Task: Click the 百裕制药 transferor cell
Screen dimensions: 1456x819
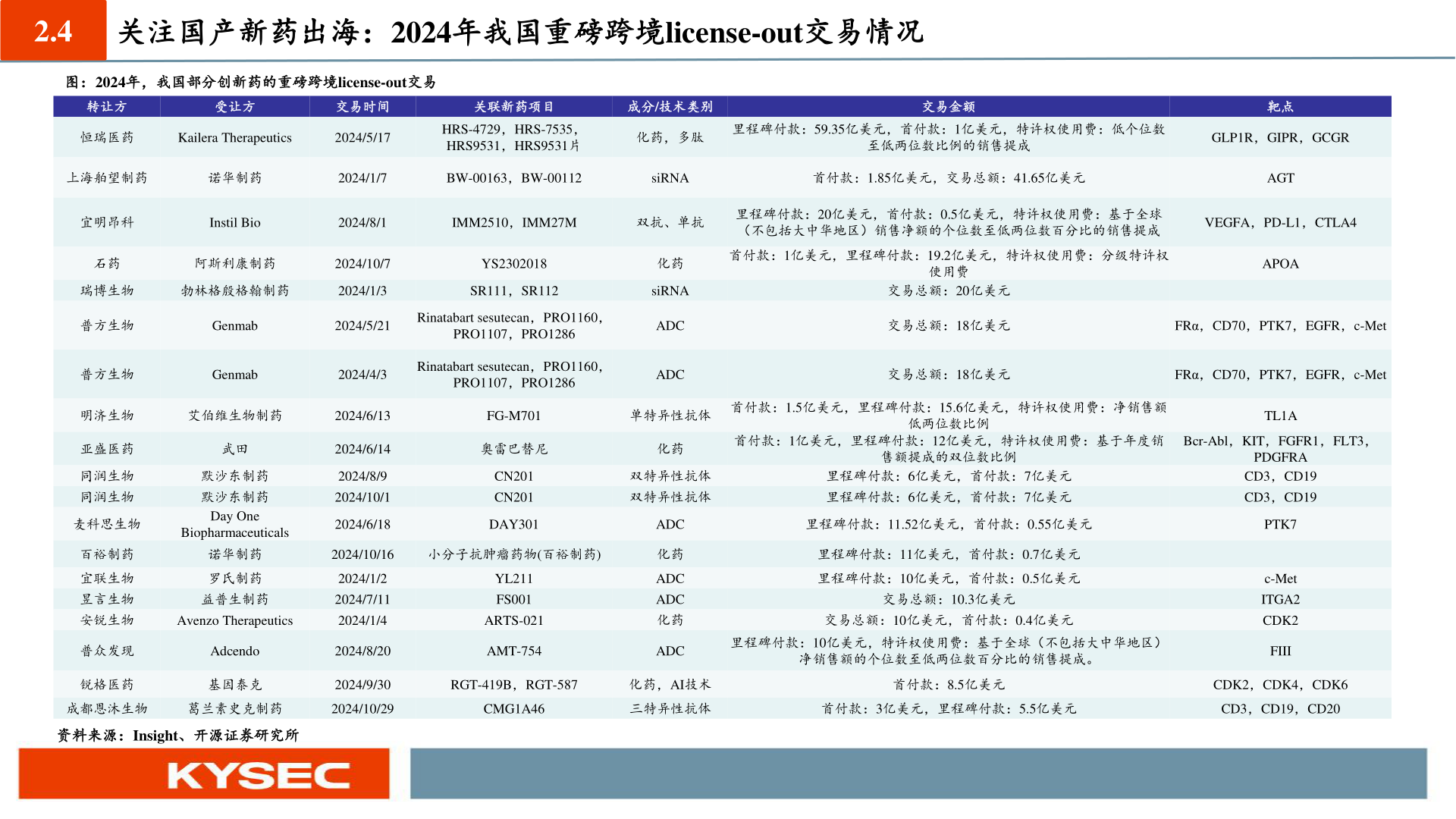Action: click(107, 554)
